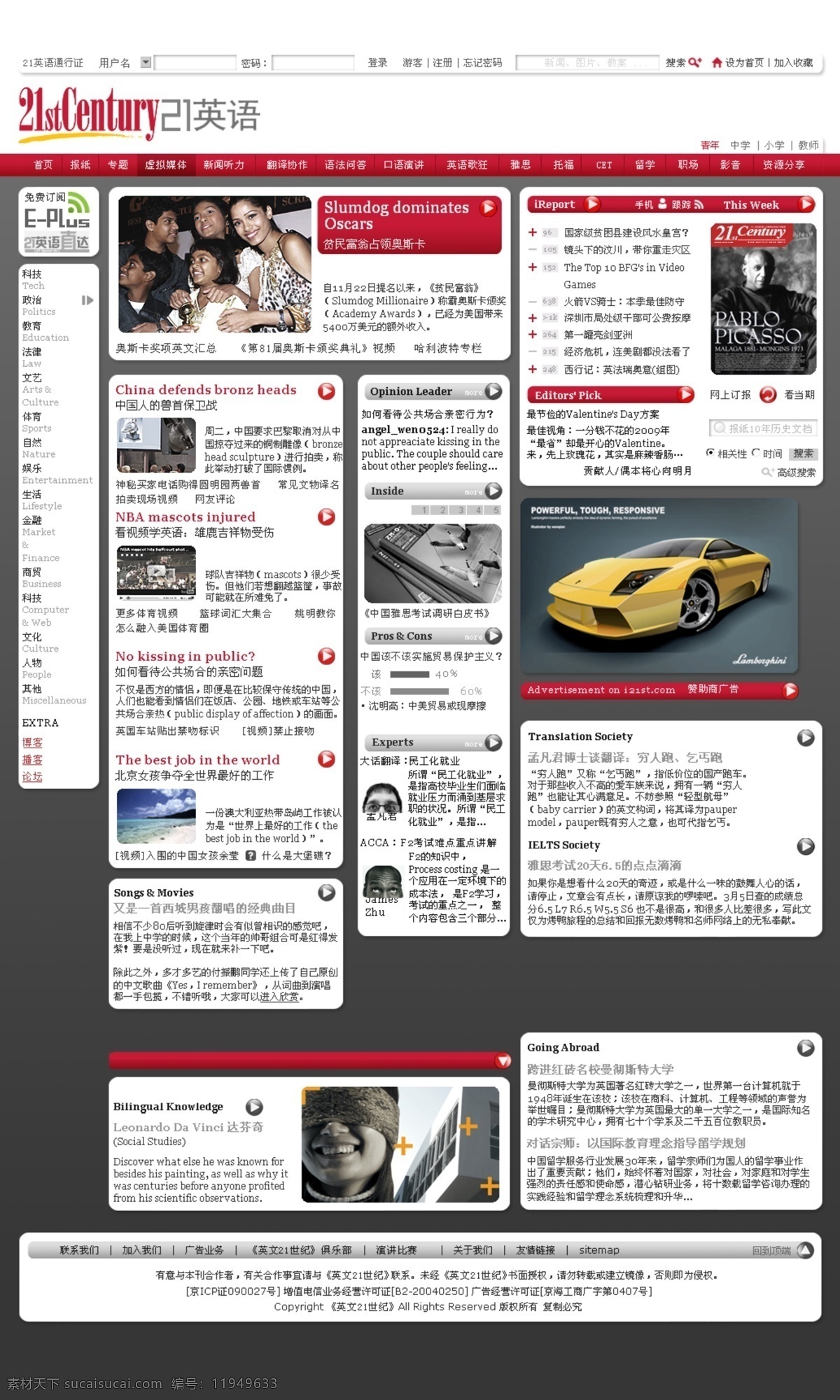Viewport: 840px width, 1400px height.
Task: Click arrow beside China defends bronz heads
Action: pyautogui.click(x=326, y=391)
